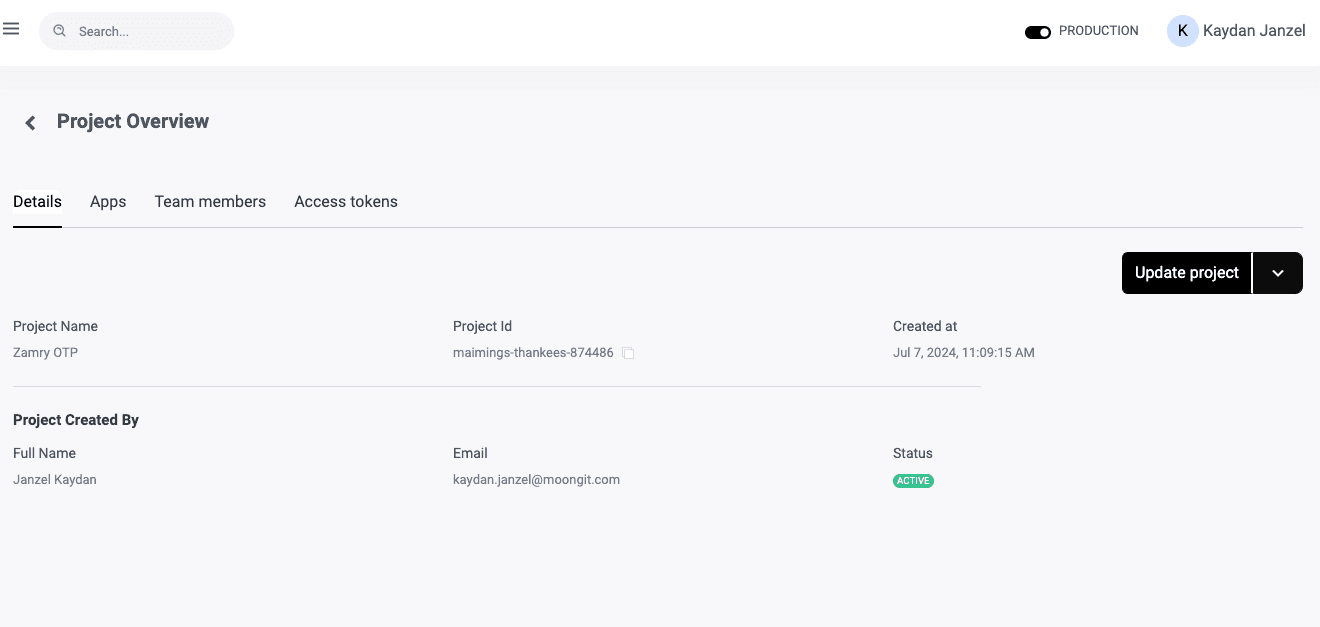The height and width of the screenshot is (627, 1320).
Task: Toggle the PRODUCTION environment switch
Action: (1038, 32)
